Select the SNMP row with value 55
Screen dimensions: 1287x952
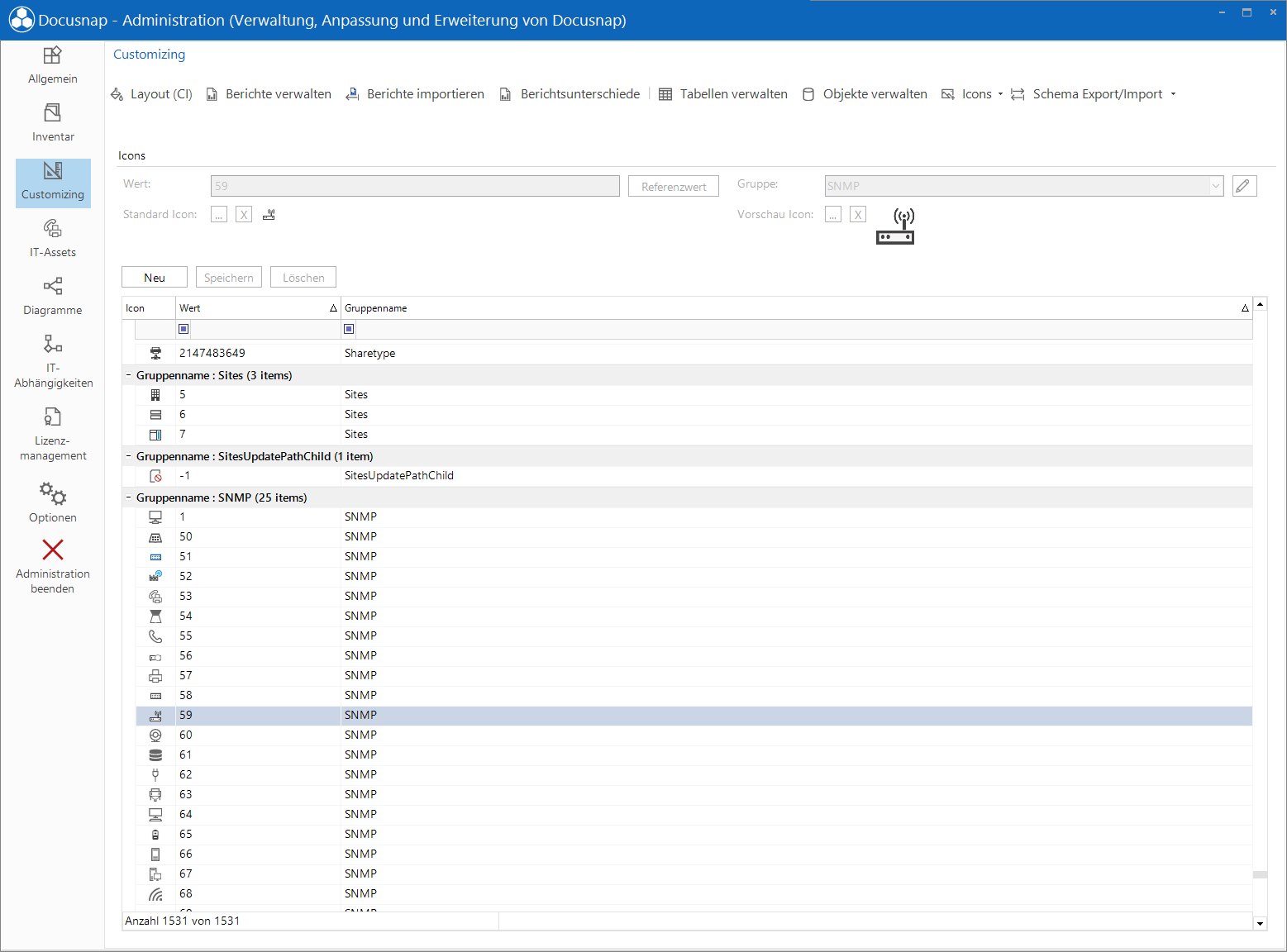click(694, 636)
